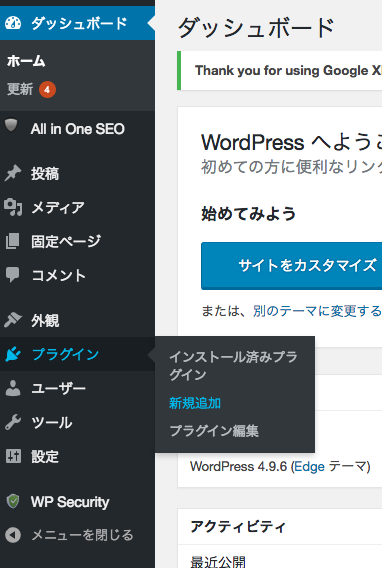Open the 更新 updates page
The height and width of the screenshot is (568, 382).
point(20,89)
